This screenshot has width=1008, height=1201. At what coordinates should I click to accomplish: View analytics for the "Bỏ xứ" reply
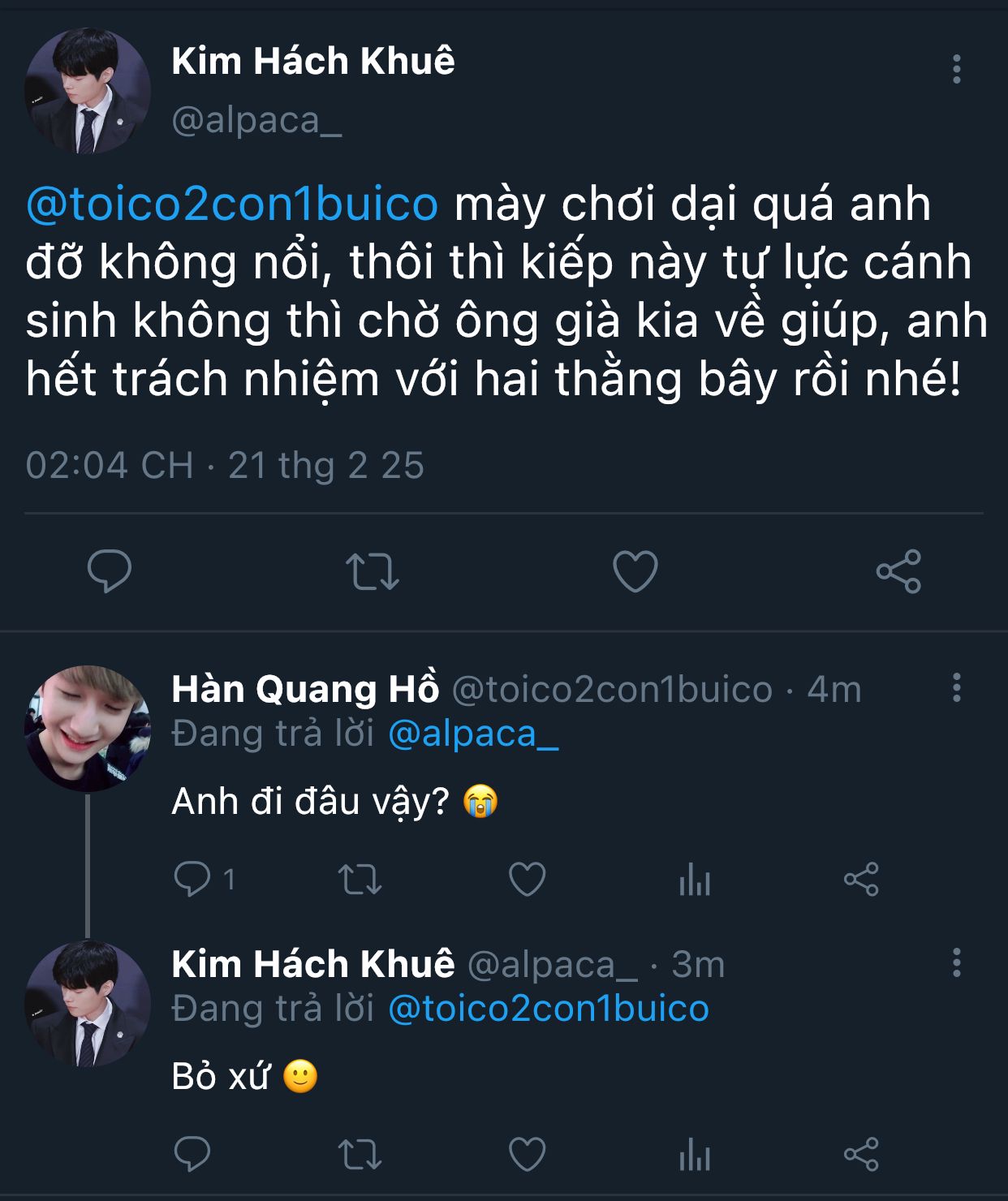(695, 1155)
